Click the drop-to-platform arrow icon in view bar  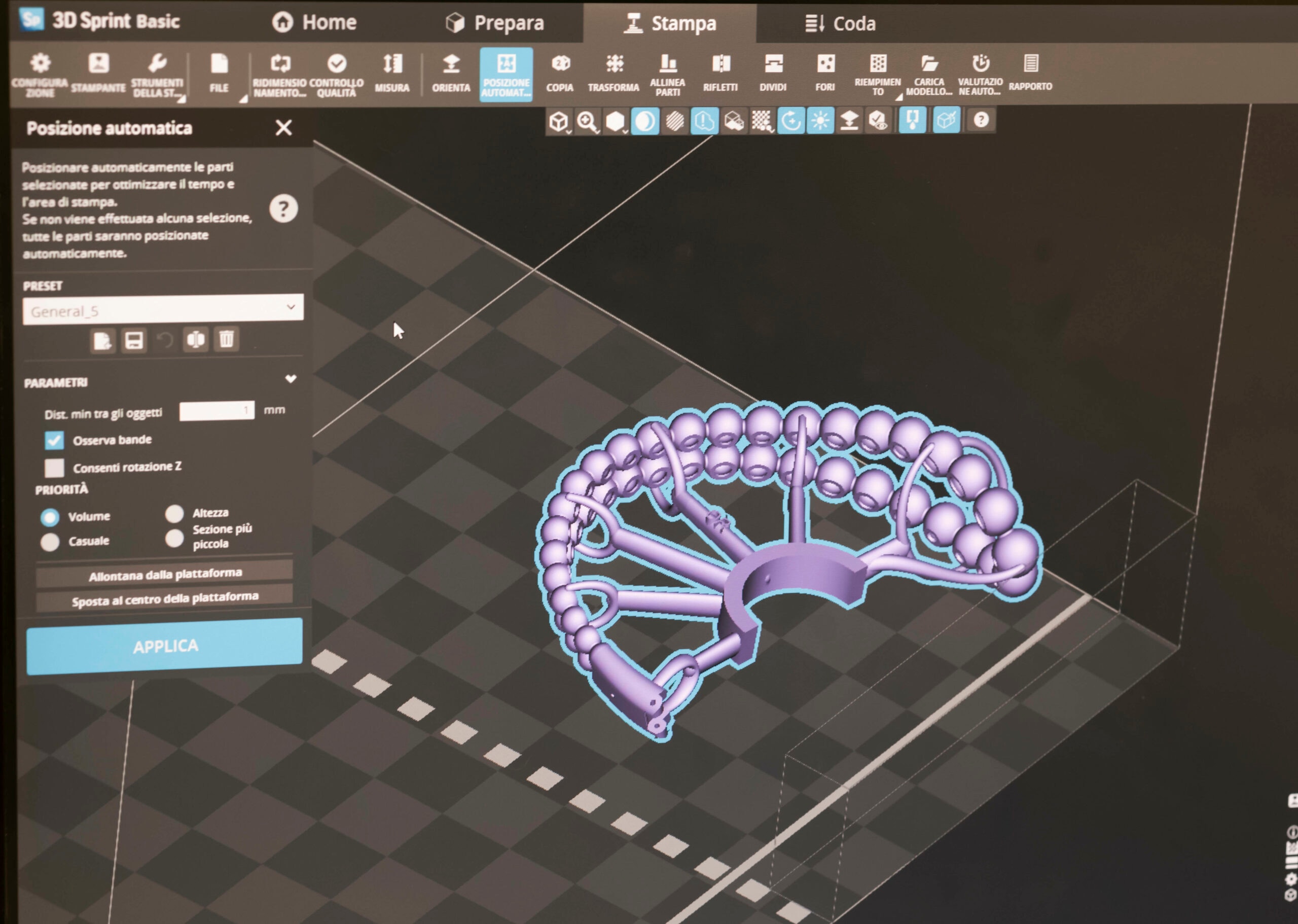tap(849, 121)
